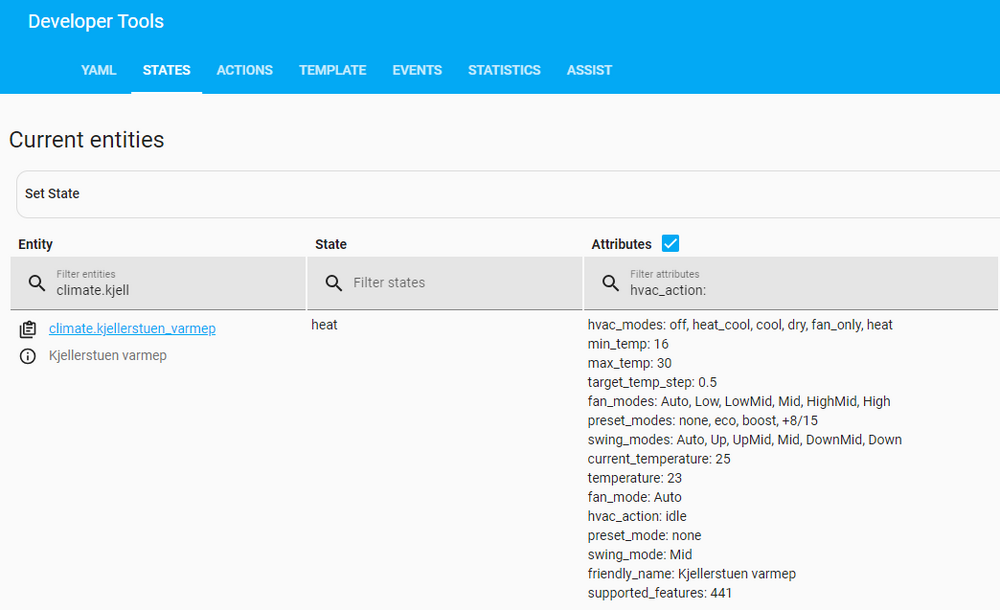Open the Statistics tab
This screenshot has height=610, width=1000.
click(504, 70)
